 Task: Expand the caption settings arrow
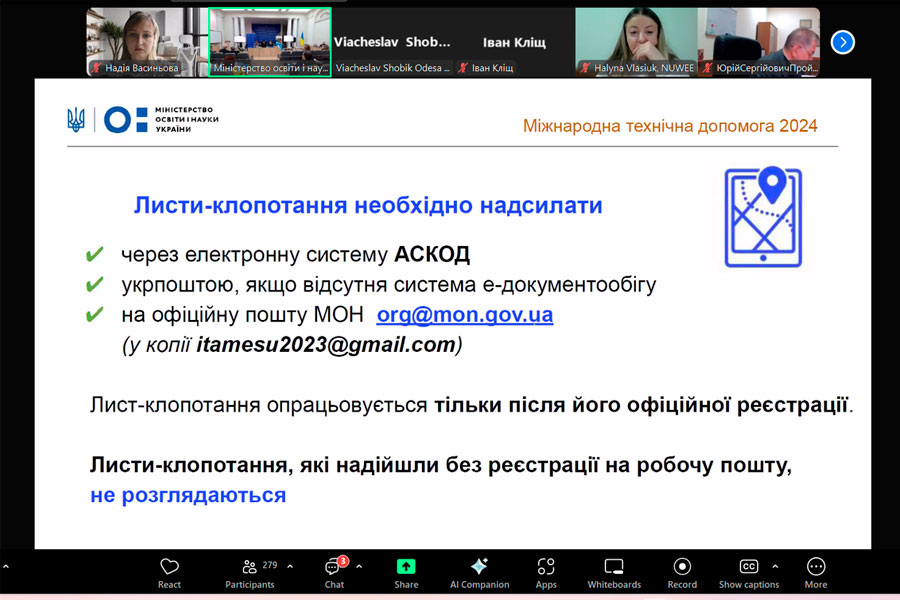pyautogui.click(x=775, y=566)
